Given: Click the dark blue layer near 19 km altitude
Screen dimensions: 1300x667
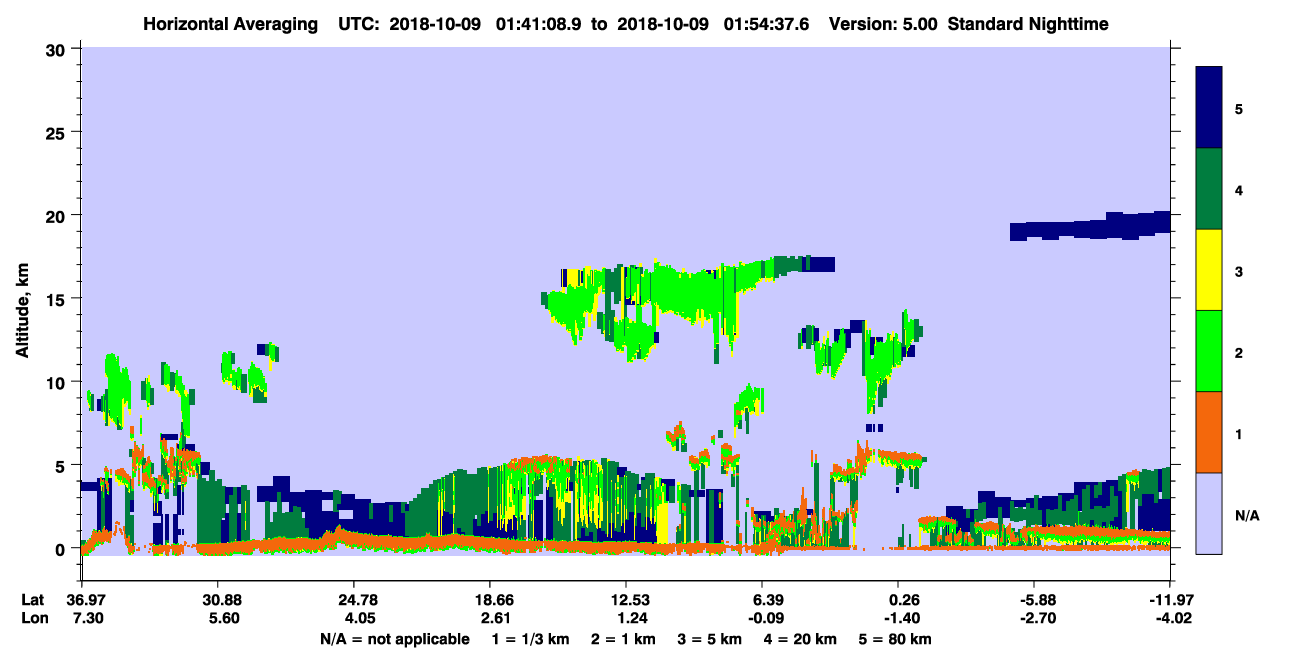Looking at the screenshot, I should coord(1090,226).
